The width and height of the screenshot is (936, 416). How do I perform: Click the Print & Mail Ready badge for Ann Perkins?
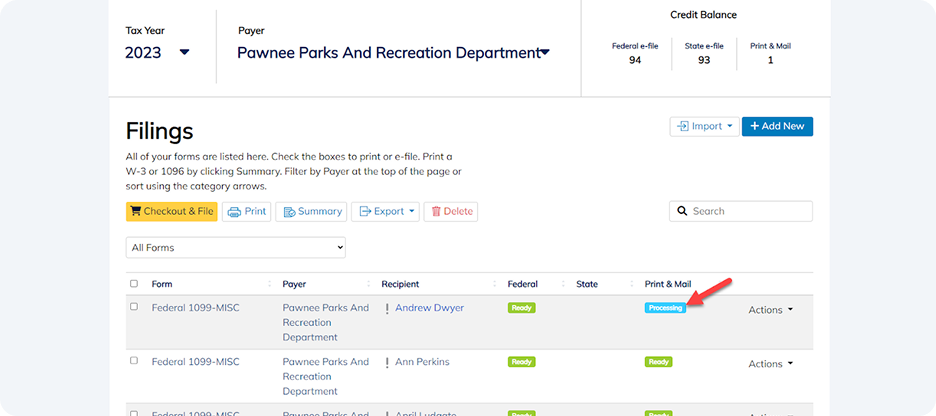coord(658,362)
